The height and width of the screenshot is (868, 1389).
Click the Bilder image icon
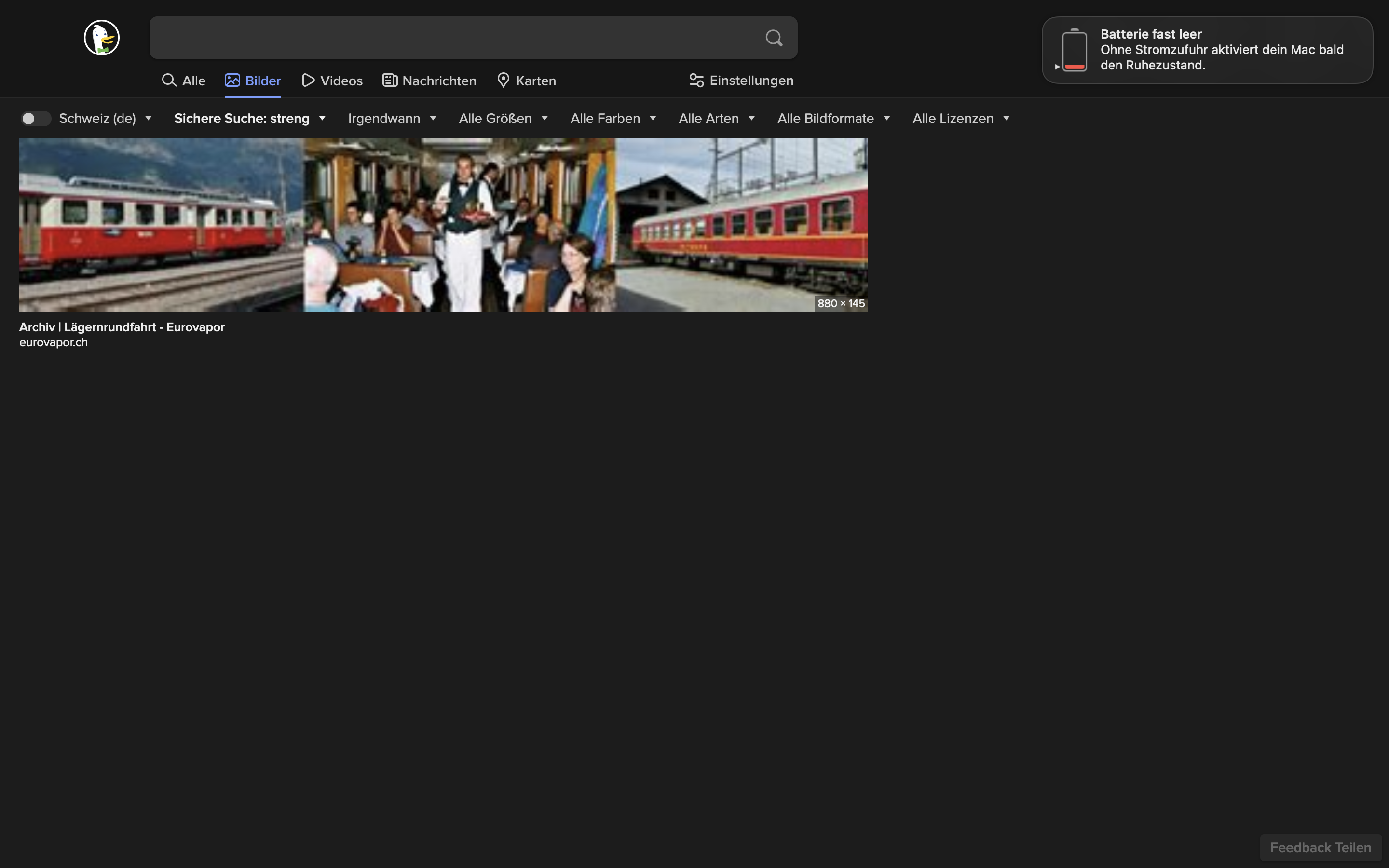click(x=232, y=81)
